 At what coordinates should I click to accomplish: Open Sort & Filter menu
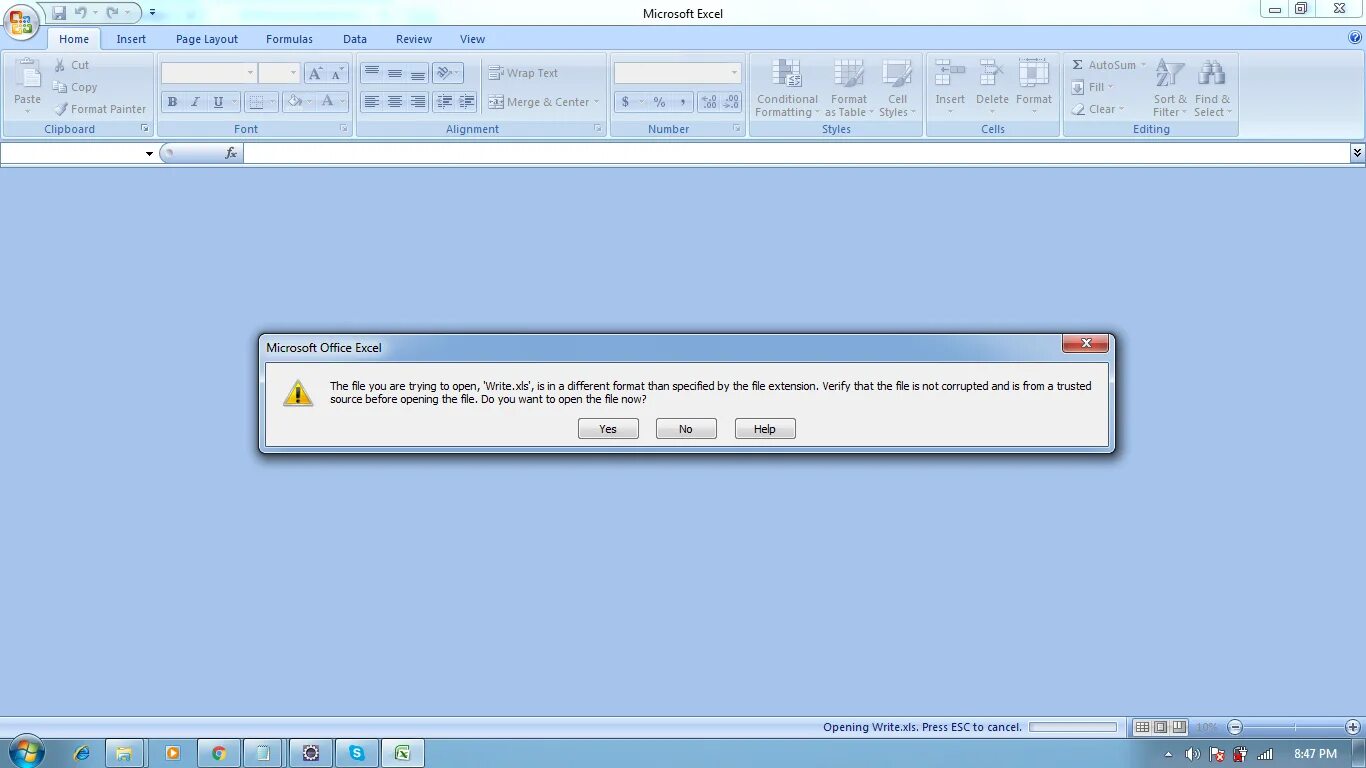1170,88
